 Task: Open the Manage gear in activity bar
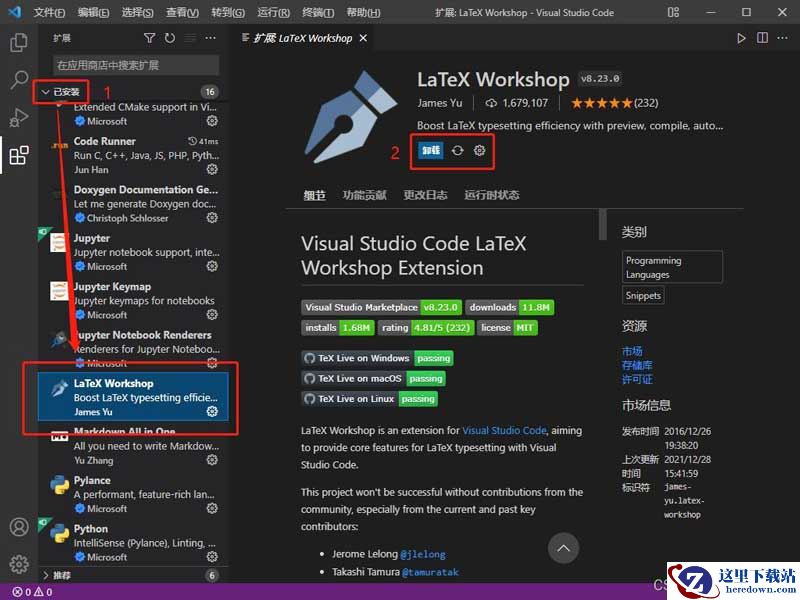coord(19,564)
